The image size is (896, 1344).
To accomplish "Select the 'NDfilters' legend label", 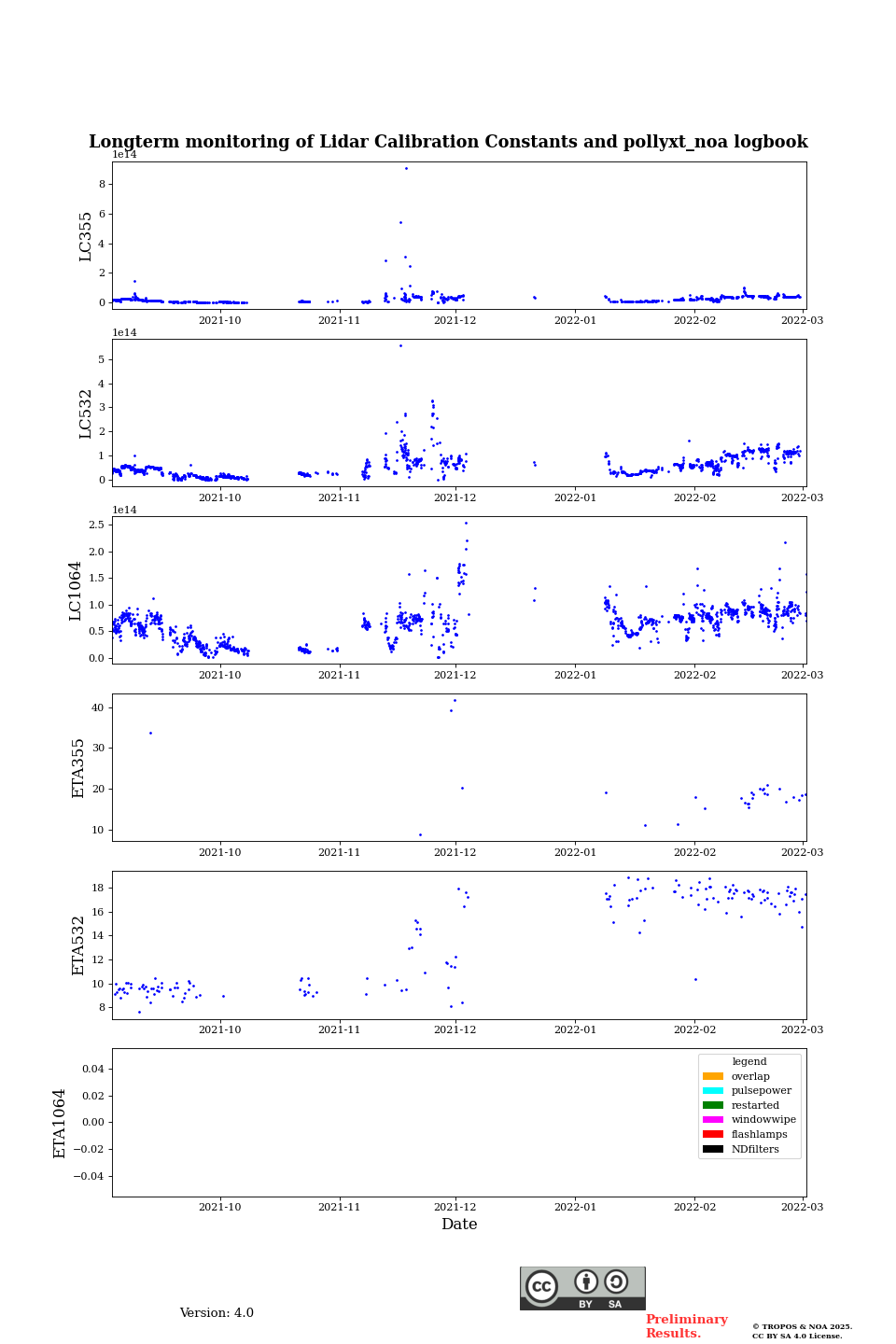I will point(755,1149).
